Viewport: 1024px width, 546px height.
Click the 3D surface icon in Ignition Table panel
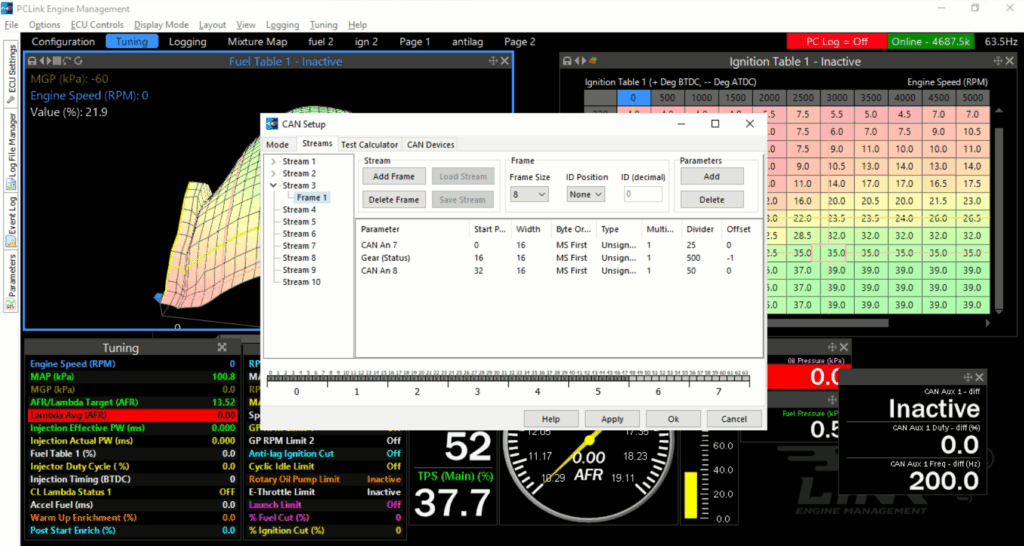click(x=593, y=61)
